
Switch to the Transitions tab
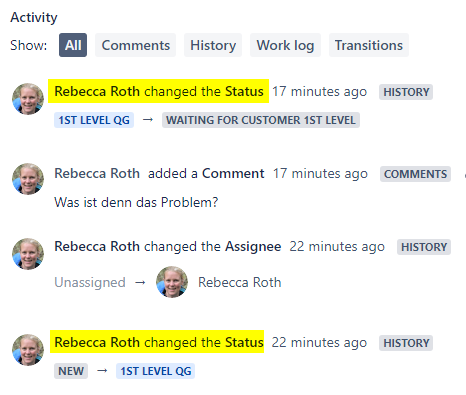coord(369,45)
